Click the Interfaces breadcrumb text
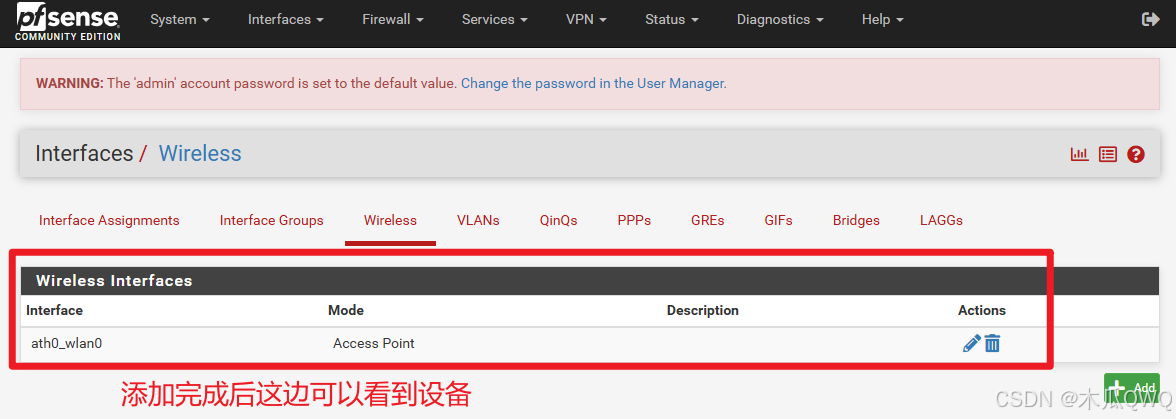The image size is (1176, 419). click(84, 154)
